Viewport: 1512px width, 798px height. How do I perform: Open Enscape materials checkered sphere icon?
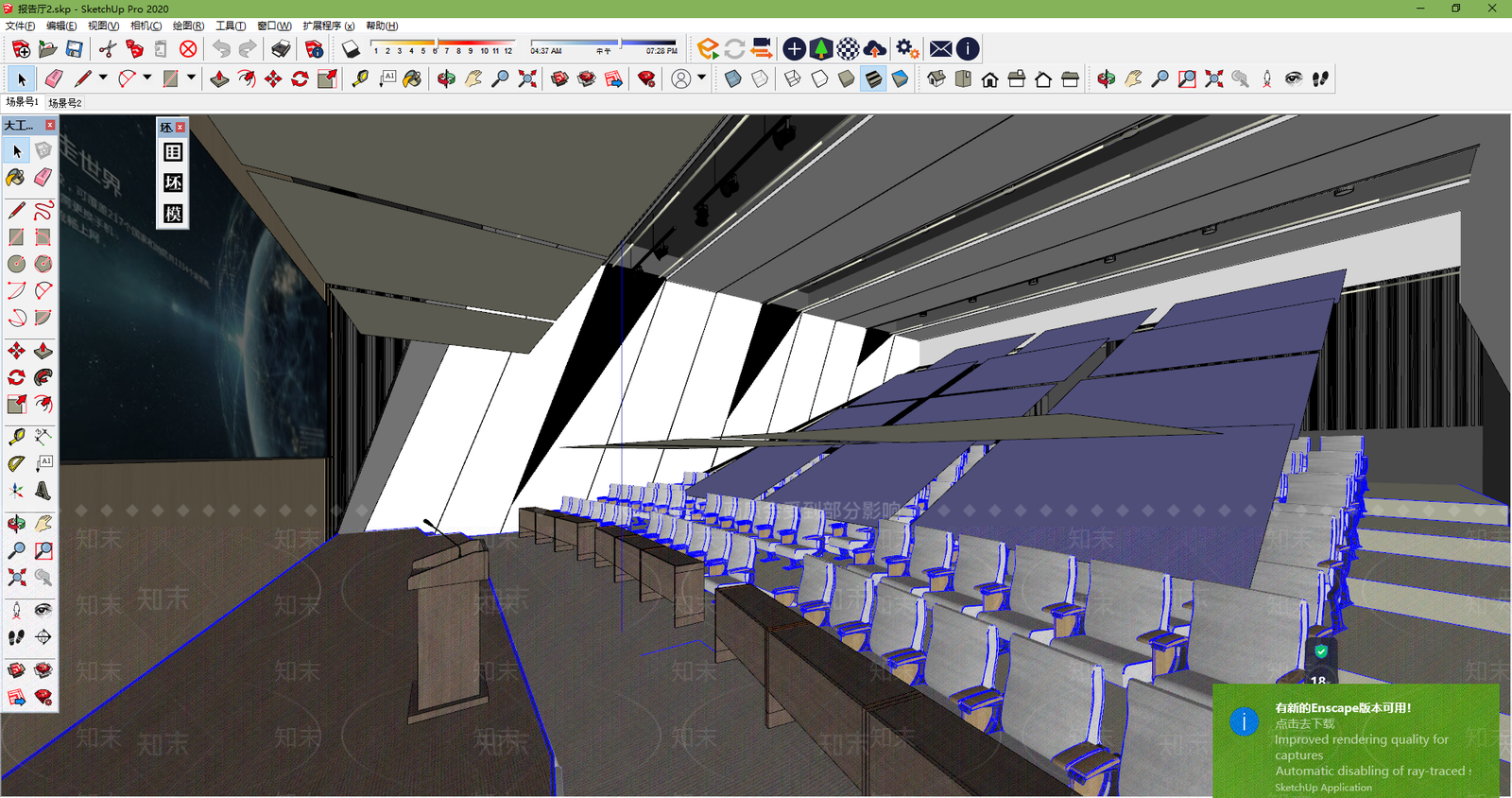(x=849, y=48)
